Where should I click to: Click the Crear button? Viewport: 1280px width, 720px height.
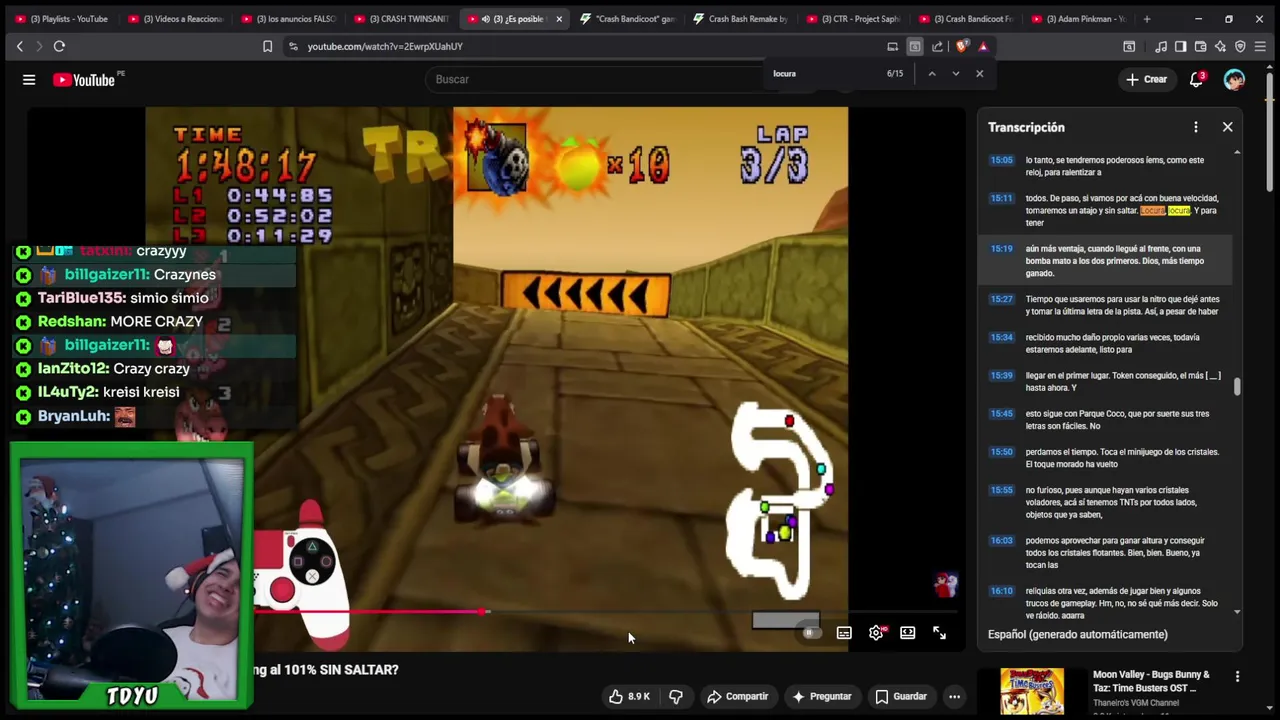pyautogui.click(x=1146, y=79)
